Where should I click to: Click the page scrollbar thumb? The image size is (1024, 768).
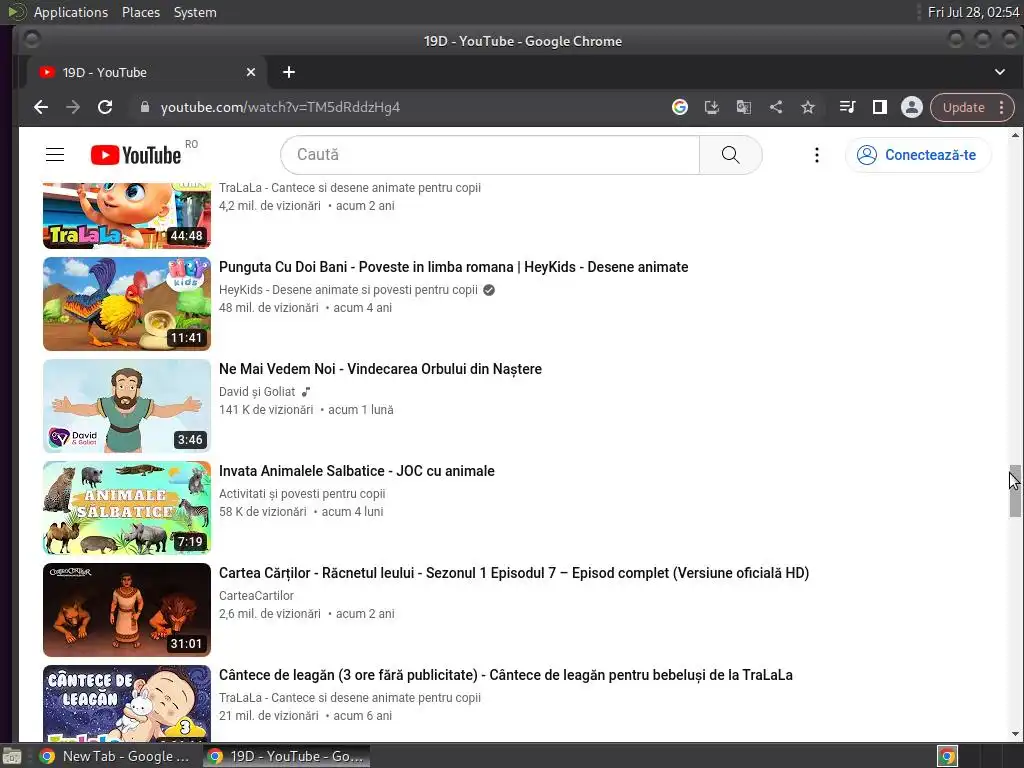[x=1015, y=491]
